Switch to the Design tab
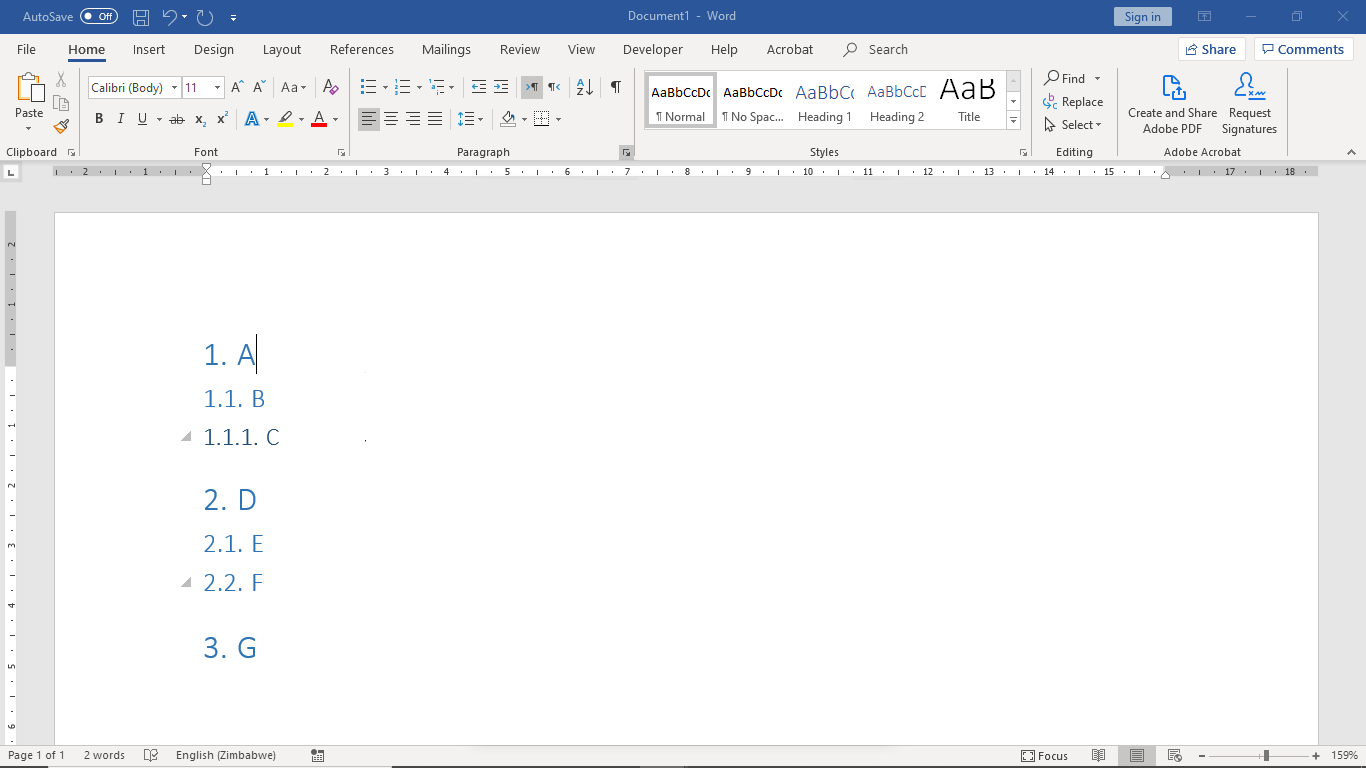1366x768 pixels. point(214,49)
